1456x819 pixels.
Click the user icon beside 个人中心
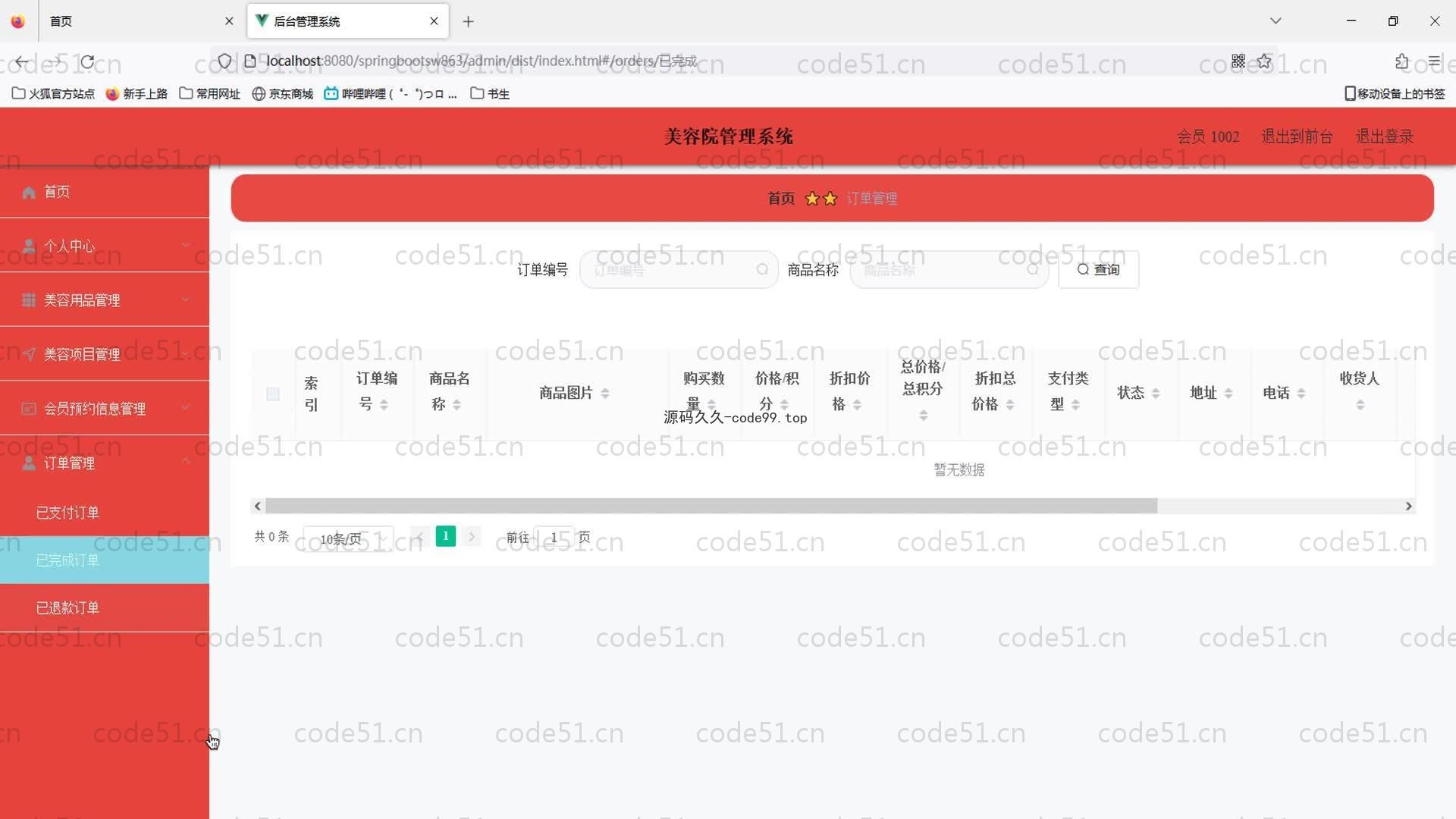click(x=29, y=246)
